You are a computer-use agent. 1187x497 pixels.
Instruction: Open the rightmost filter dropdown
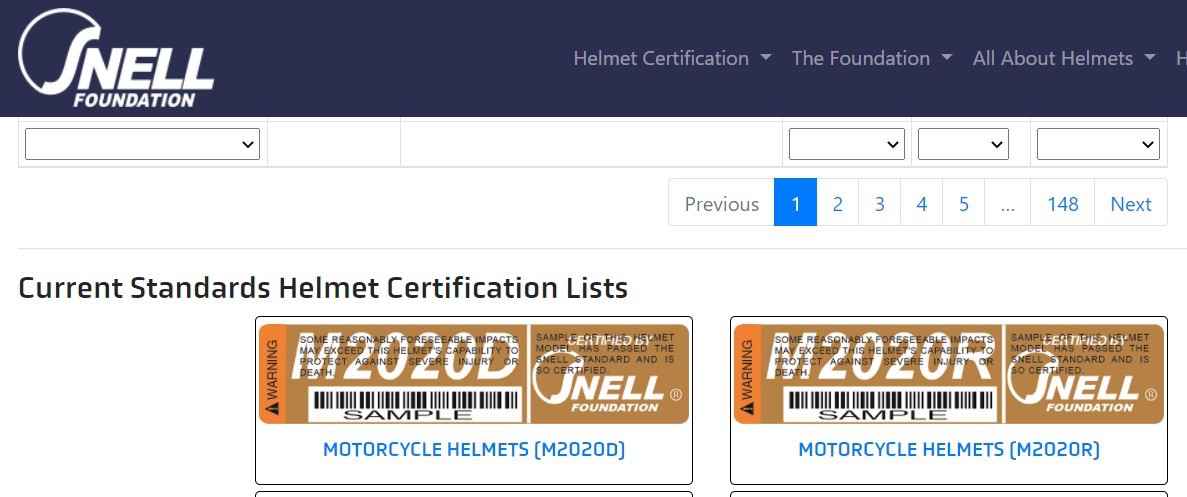pos(1098,144)
